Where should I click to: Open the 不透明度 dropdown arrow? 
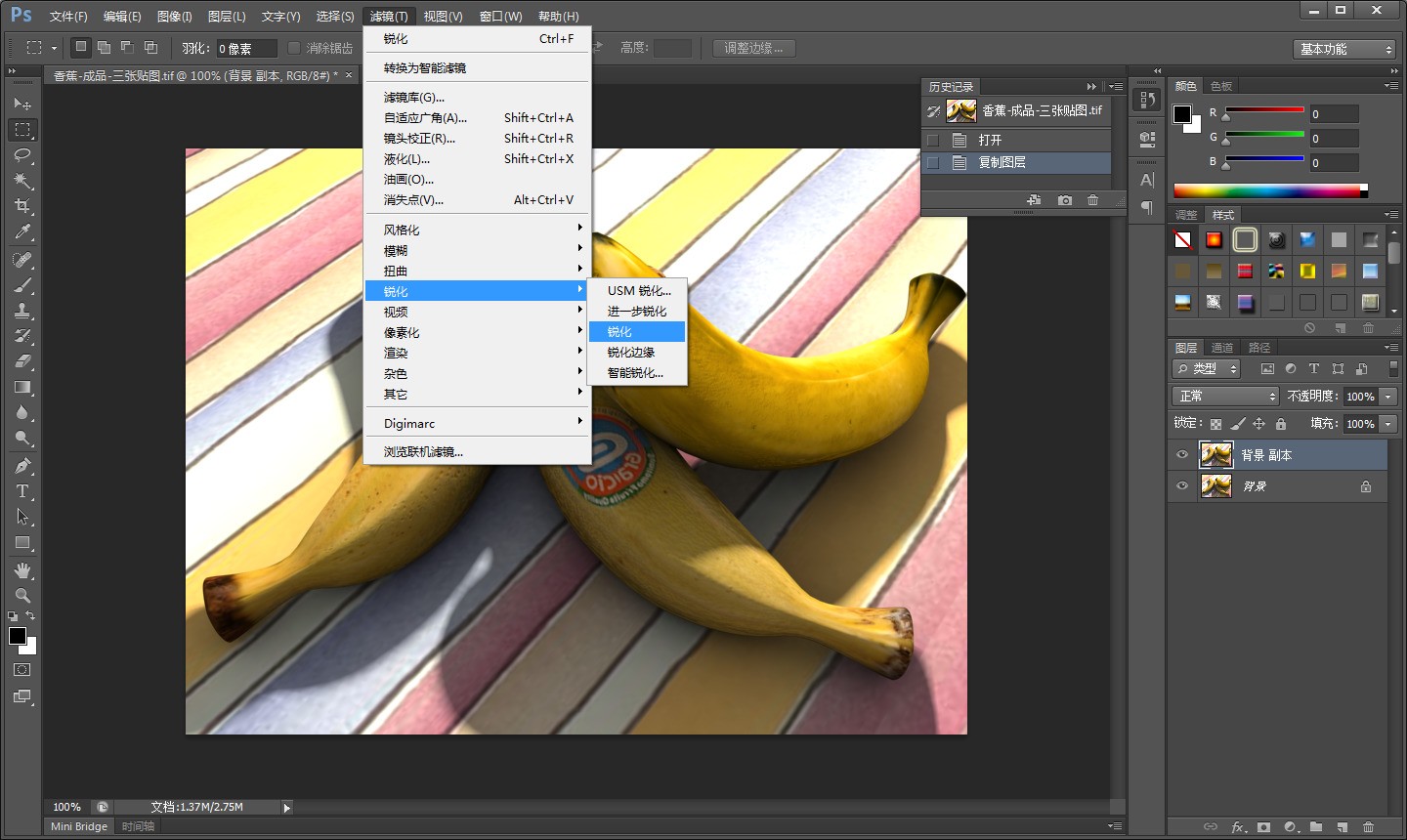1387,396
